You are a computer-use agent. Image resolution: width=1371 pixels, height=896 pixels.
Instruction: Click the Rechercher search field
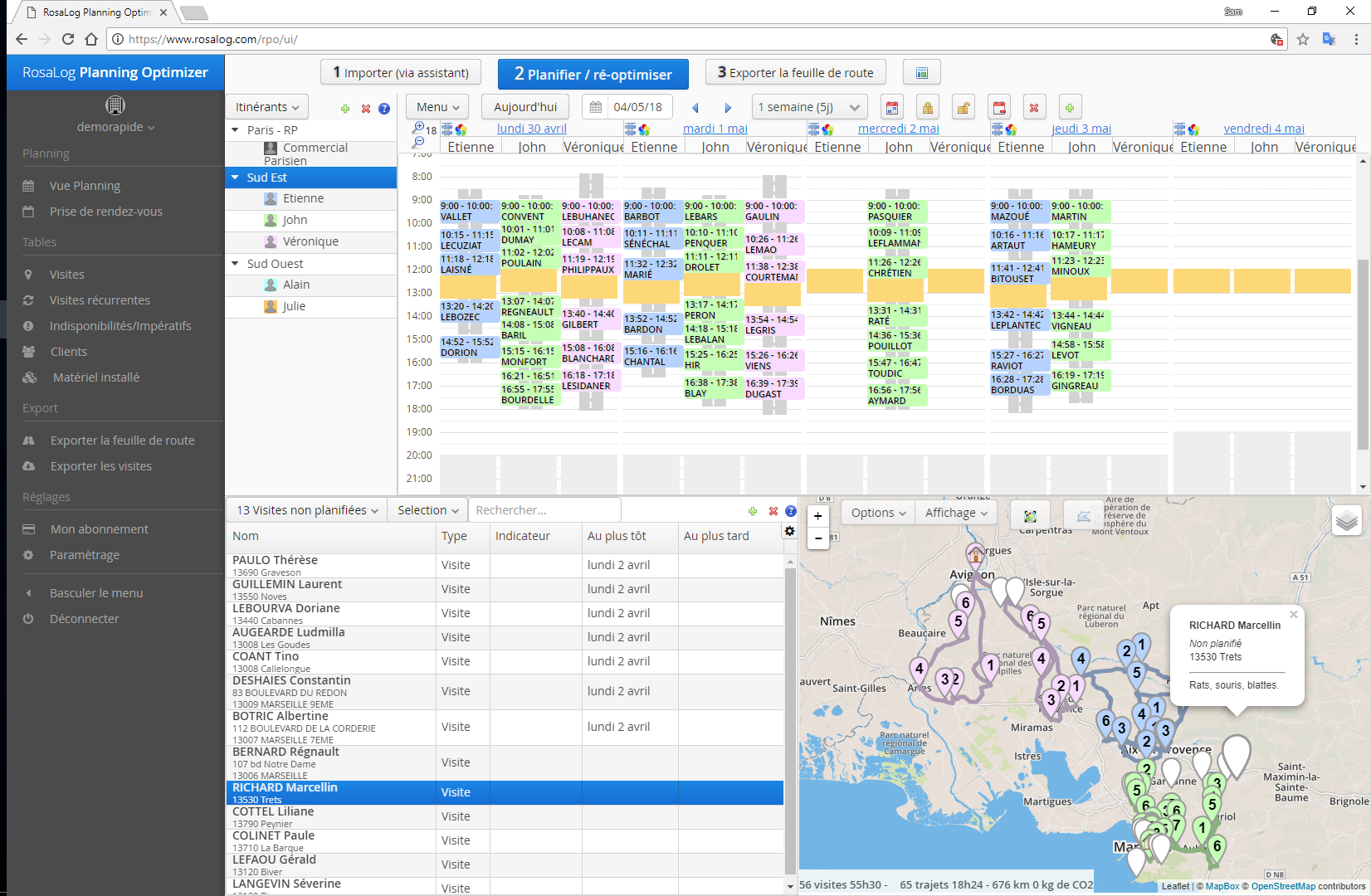544,509
